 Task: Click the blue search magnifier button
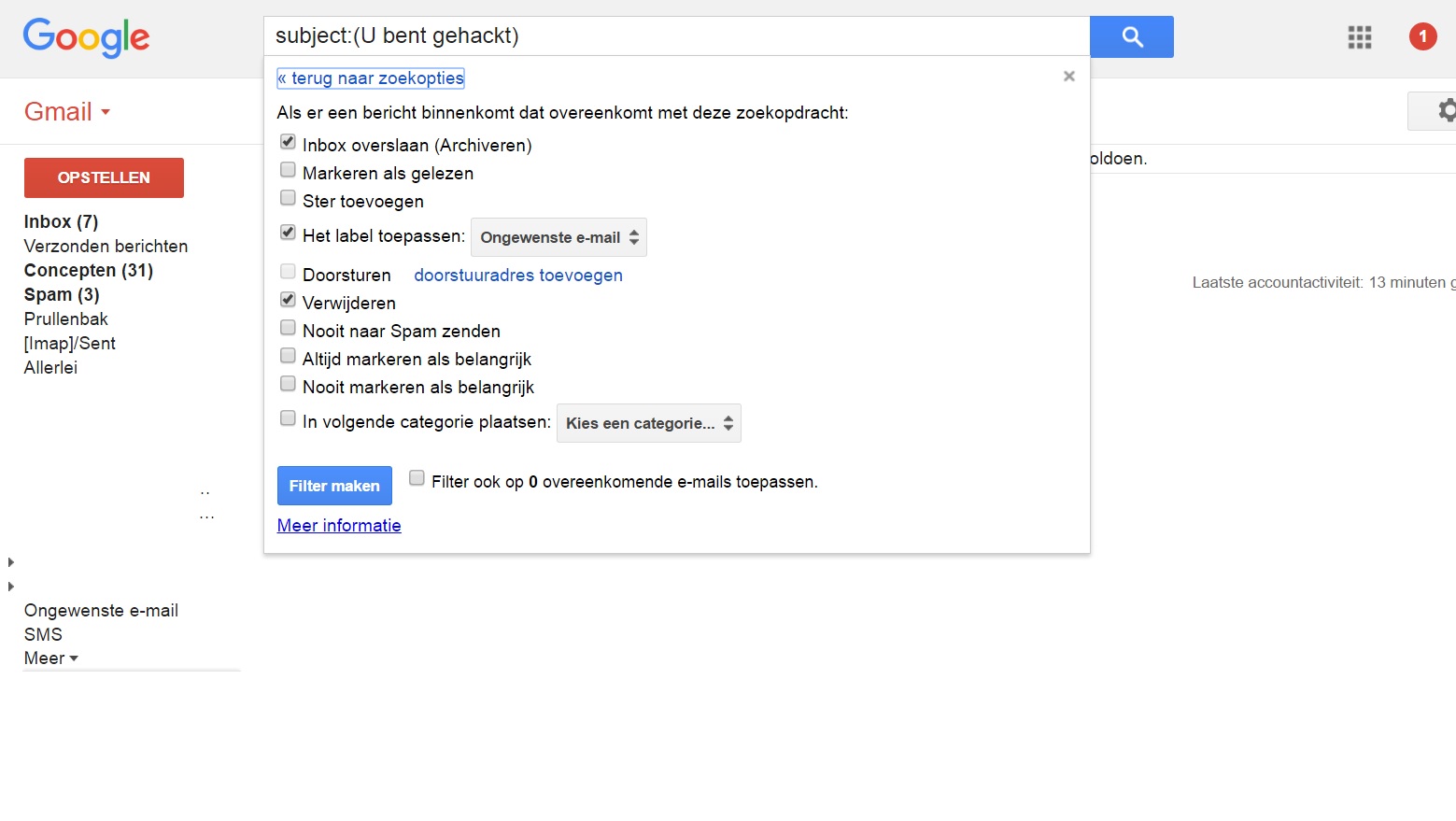[x=1131, y=37]
